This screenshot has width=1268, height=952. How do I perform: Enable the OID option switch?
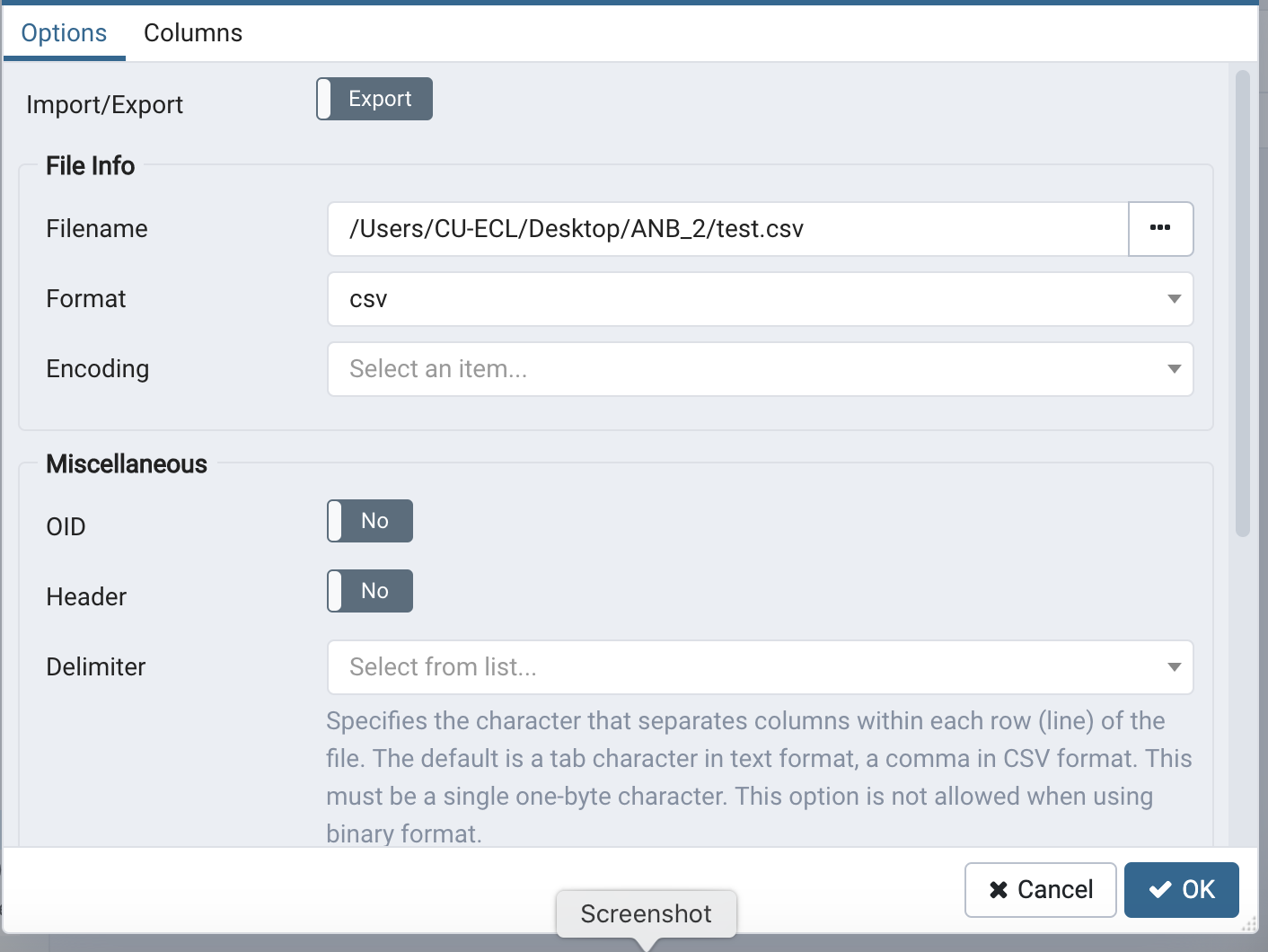370,521
